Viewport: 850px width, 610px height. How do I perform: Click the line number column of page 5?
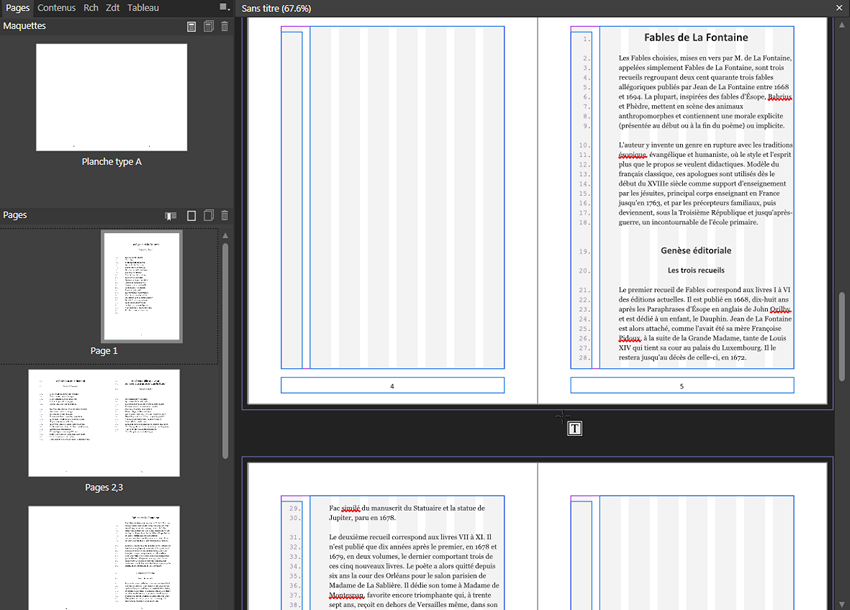point(581,200)
